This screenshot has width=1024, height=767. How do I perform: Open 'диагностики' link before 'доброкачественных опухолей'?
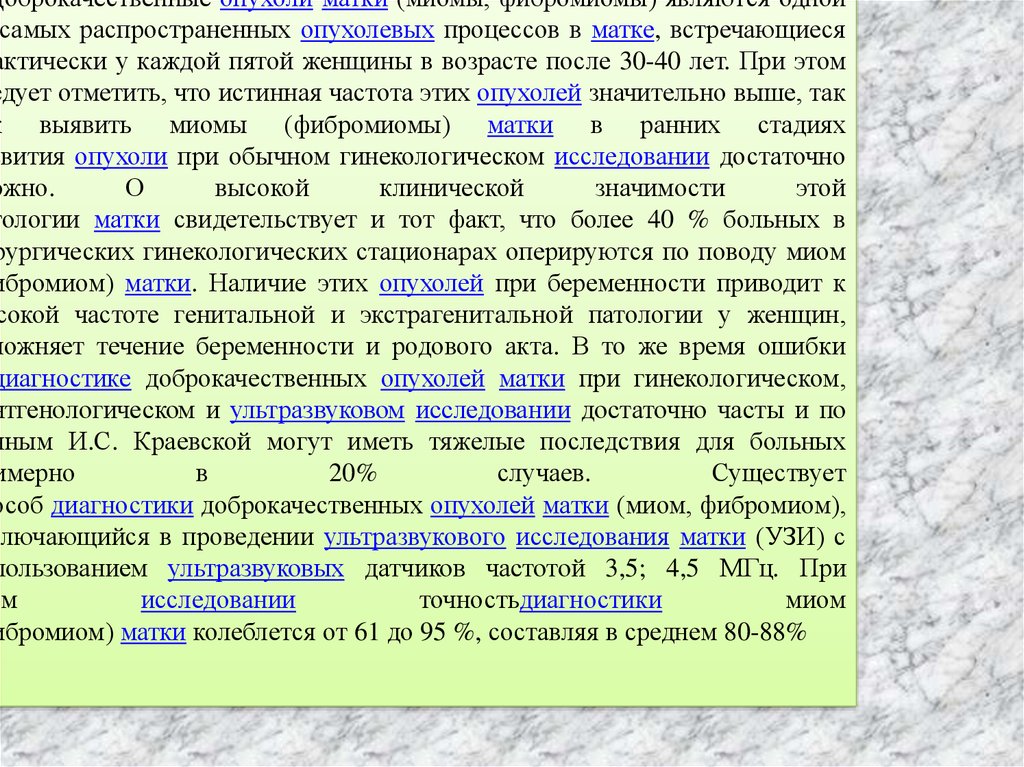point(114,506)
